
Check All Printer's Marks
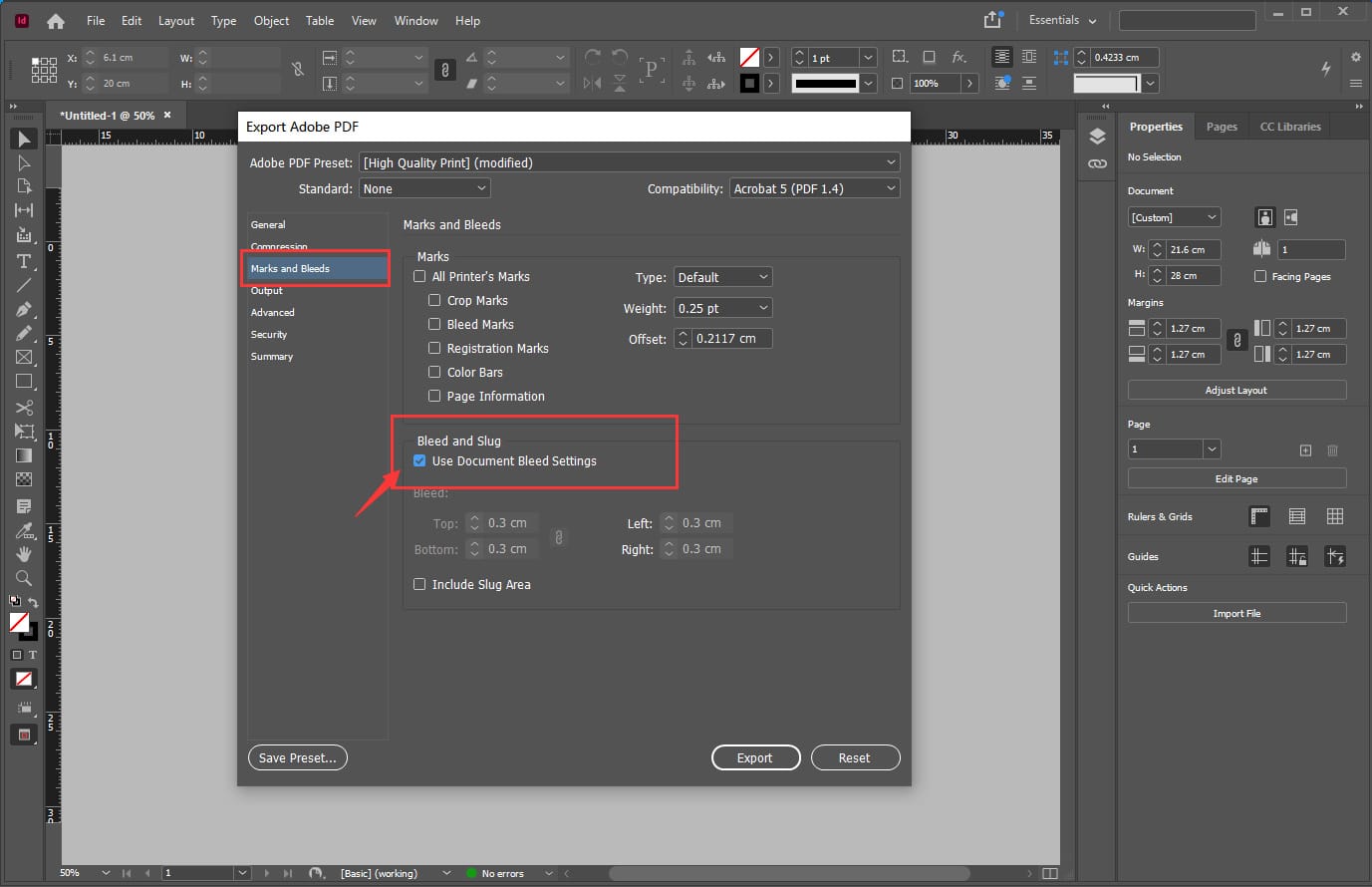click(419, 276)
